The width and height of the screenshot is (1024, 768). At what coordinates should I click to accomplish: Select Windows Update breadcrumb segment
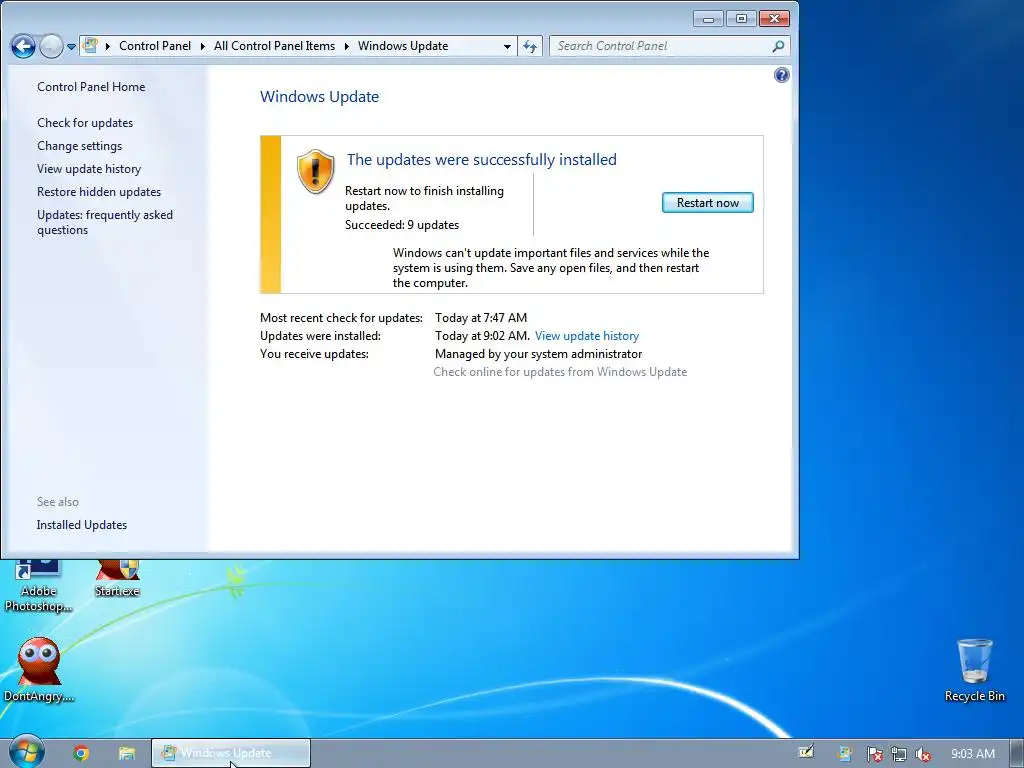[x=403, y=46]
